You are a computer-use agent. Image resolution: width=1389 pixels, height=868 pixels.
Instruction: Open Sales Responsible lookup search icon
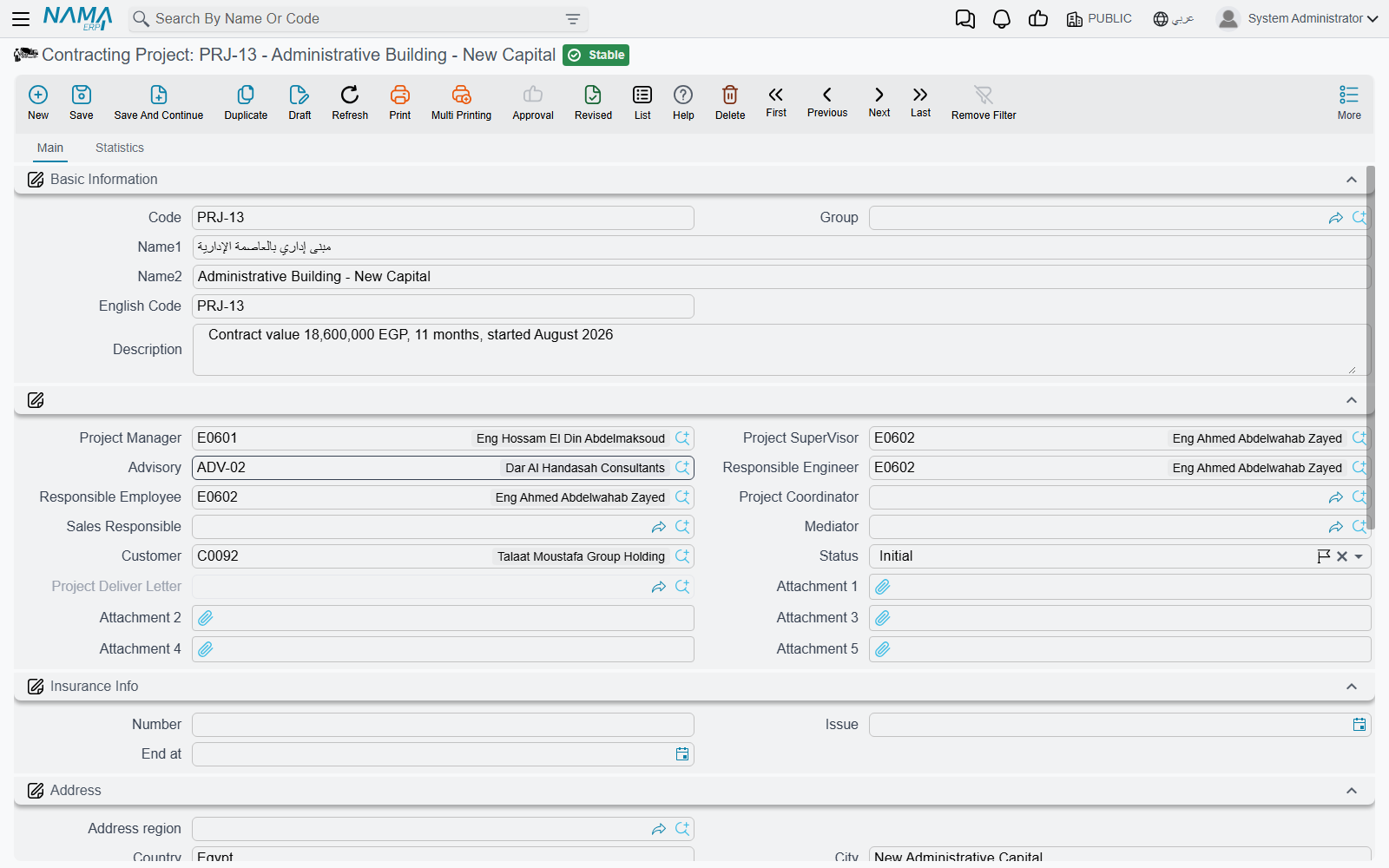[682, 527]
